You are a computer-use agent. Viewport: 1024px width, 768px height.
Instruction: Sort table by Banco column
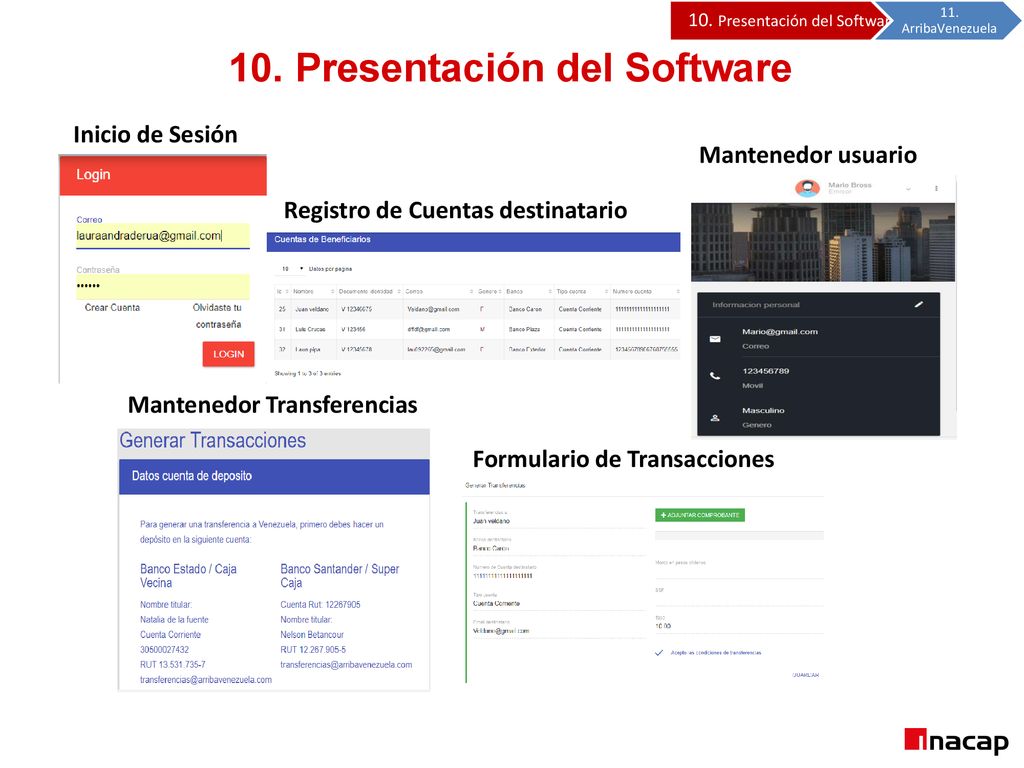pyautogui.click(x=528, y=291)
